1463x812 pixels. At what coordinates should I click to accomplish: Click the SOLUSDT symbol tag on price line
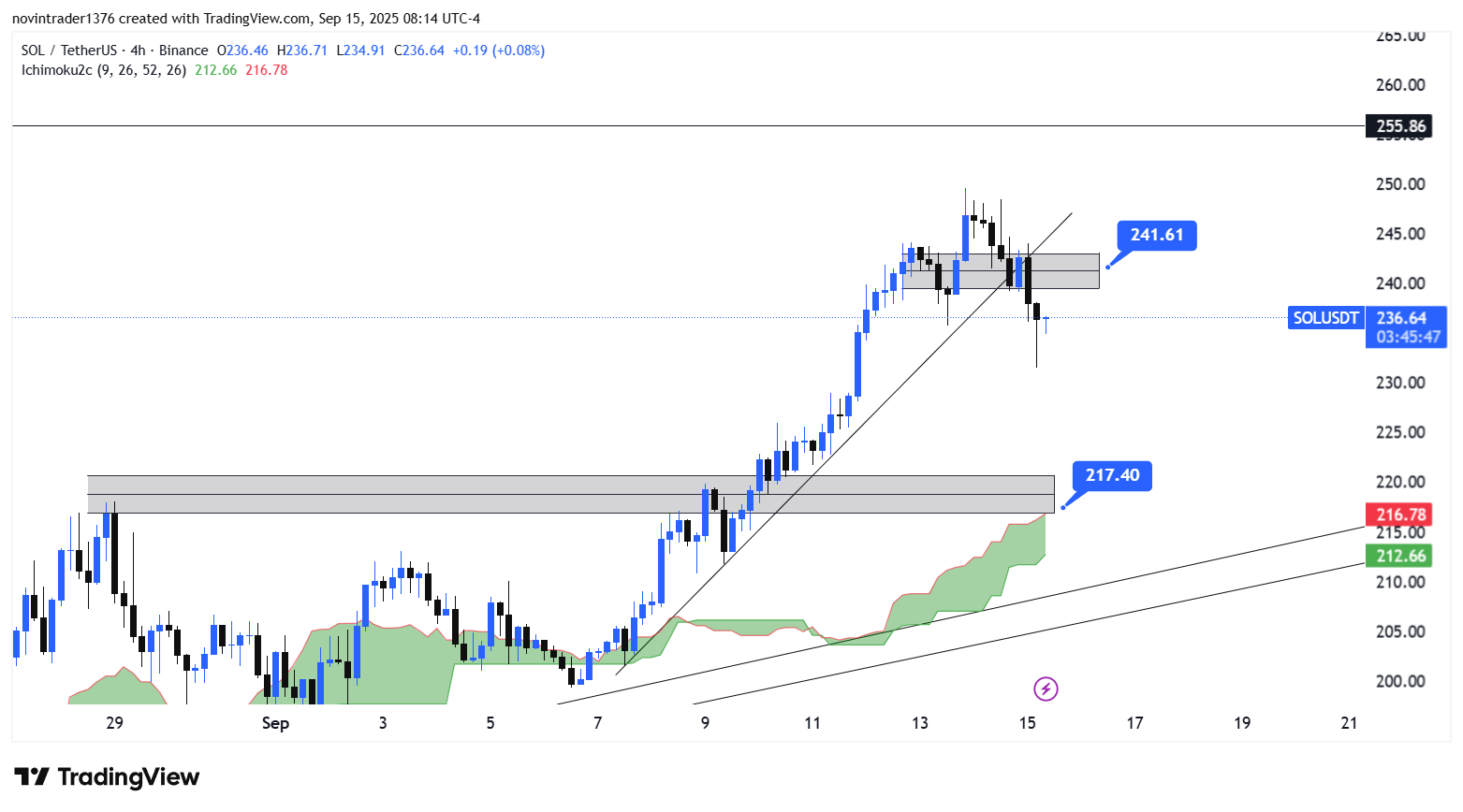tap(1325, 318)
